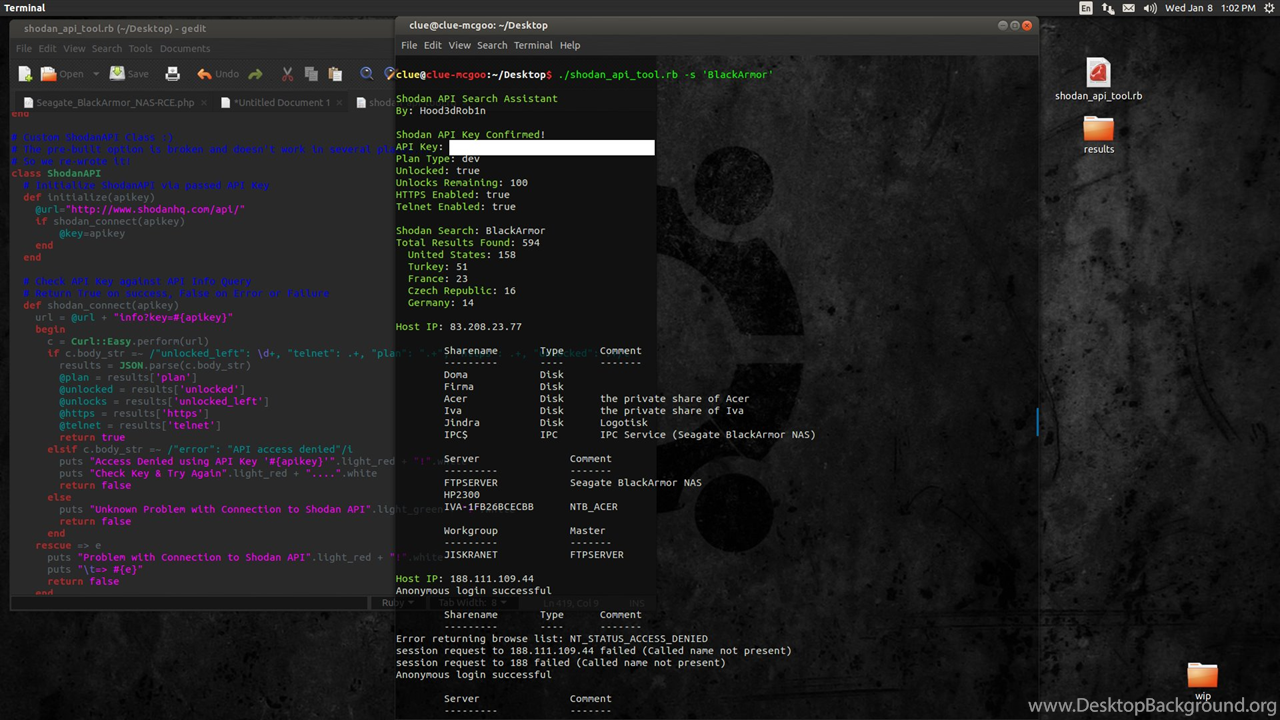
Task: Click the Print icon in gedit toolbar
Action: point(172,74)
